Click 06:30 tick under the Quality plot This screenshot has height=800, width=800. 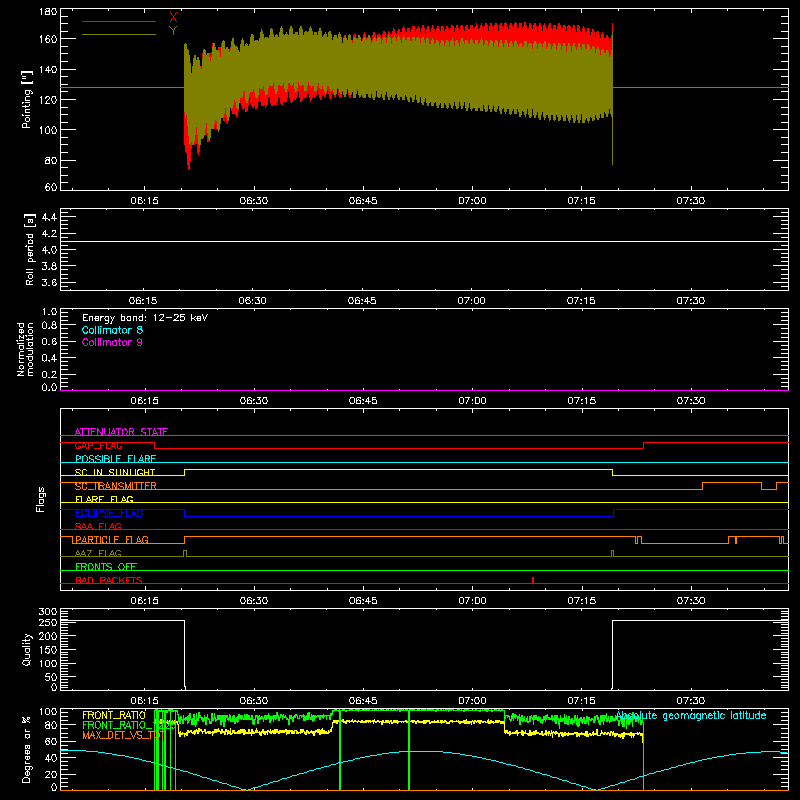point(254,701)
